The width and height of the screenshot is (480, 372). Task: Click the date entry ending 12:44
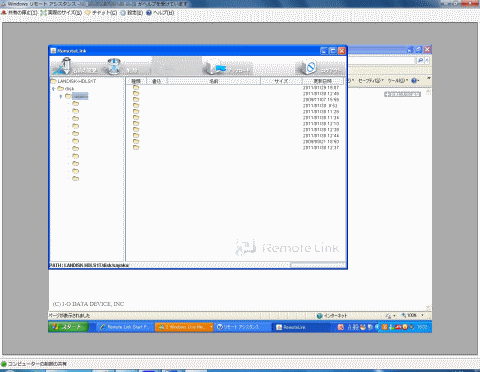(321, 136)
